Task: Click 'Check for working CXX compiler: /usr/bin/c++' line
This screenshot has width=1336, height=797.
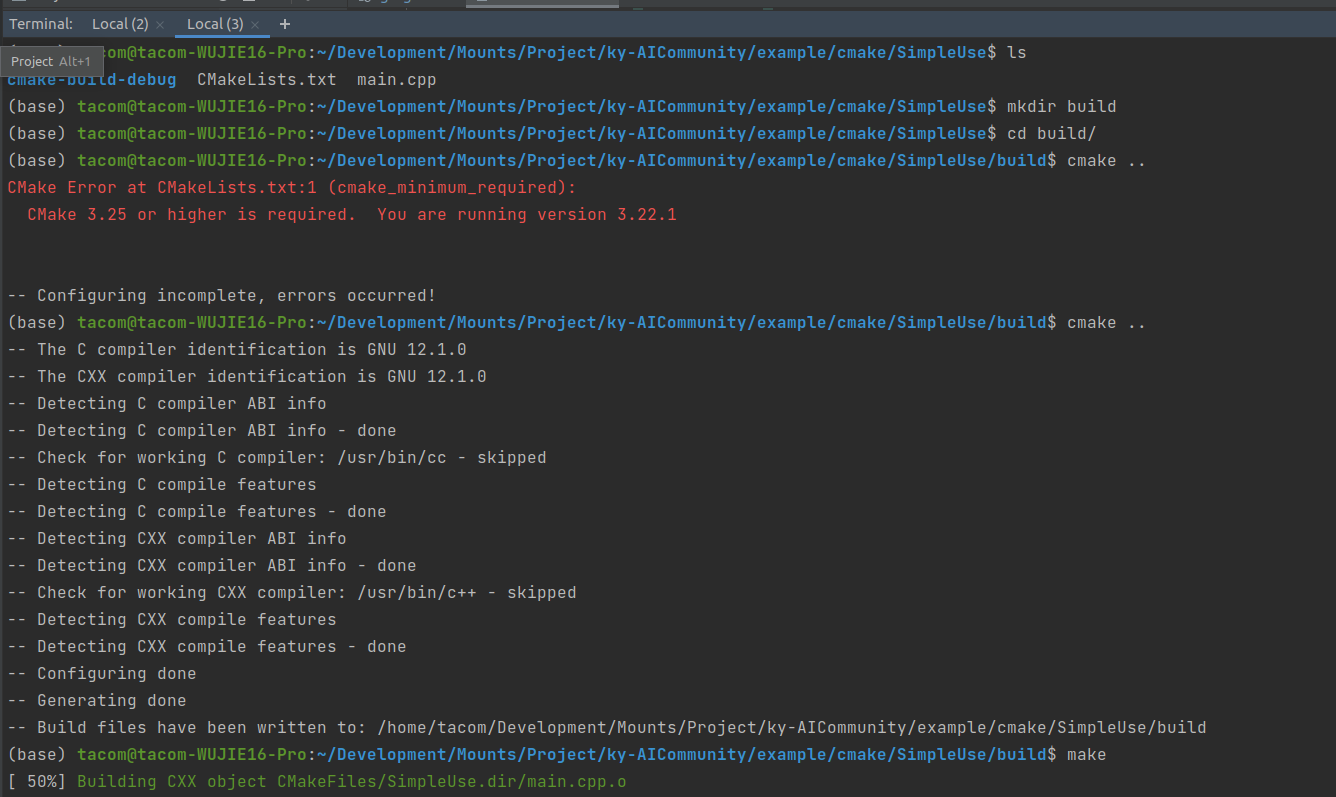Action: click(291, 592)
